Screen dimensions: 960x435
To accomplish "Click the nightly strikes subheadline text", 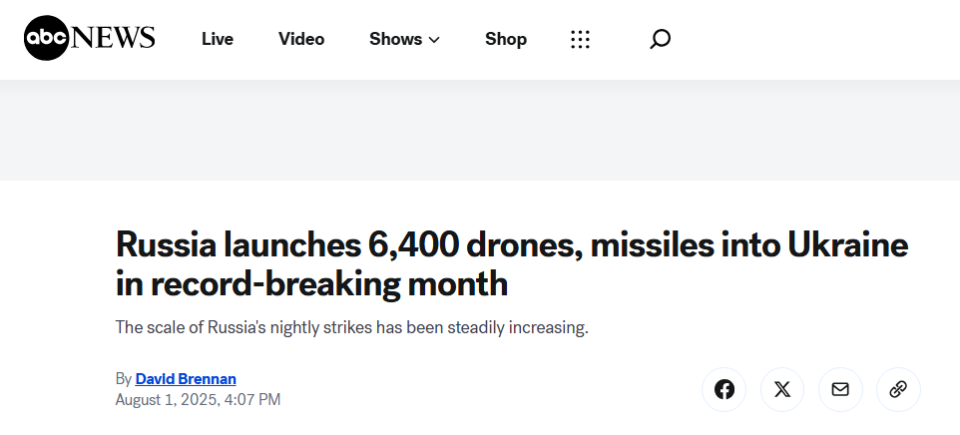I will (351, 327).
